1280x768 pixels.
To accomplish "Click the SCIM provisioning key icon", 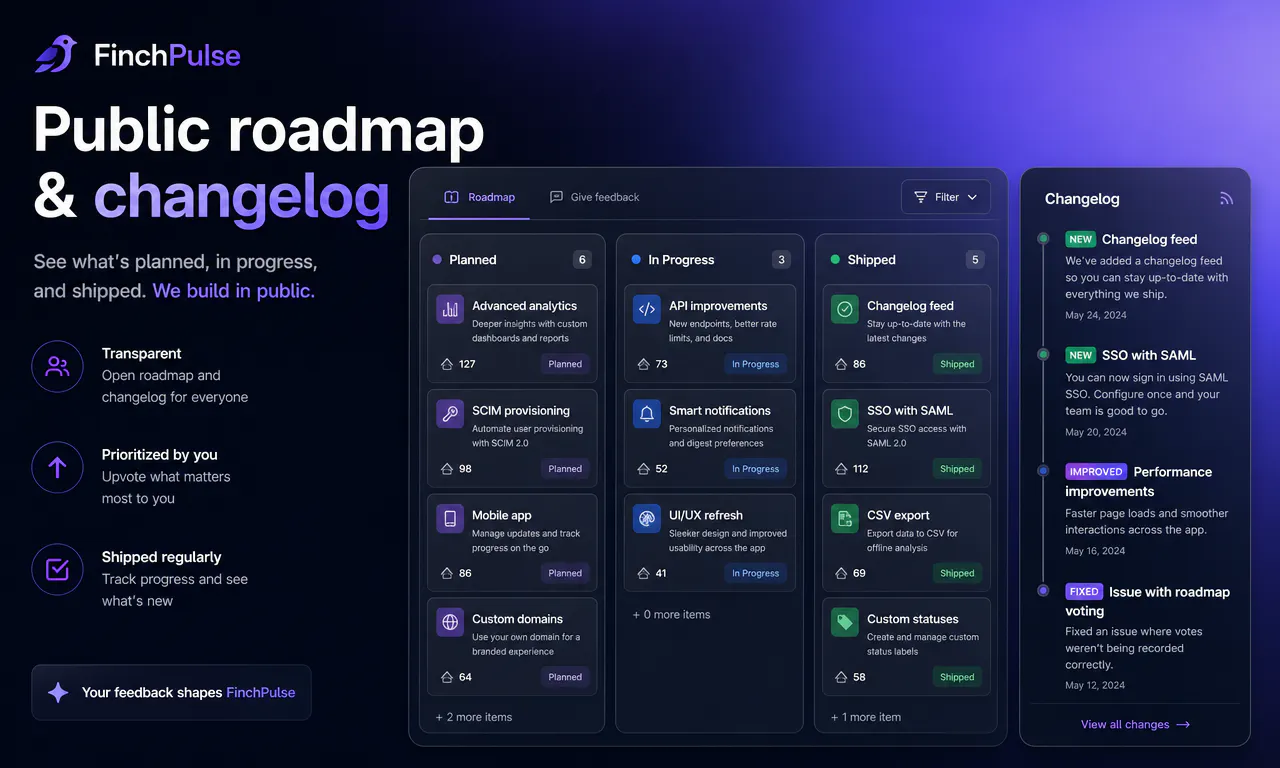I will pos(450,414).
